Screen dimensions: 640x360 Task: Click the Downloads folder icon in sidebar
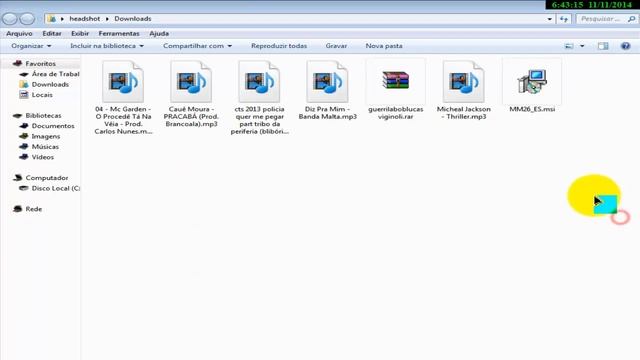24,84
